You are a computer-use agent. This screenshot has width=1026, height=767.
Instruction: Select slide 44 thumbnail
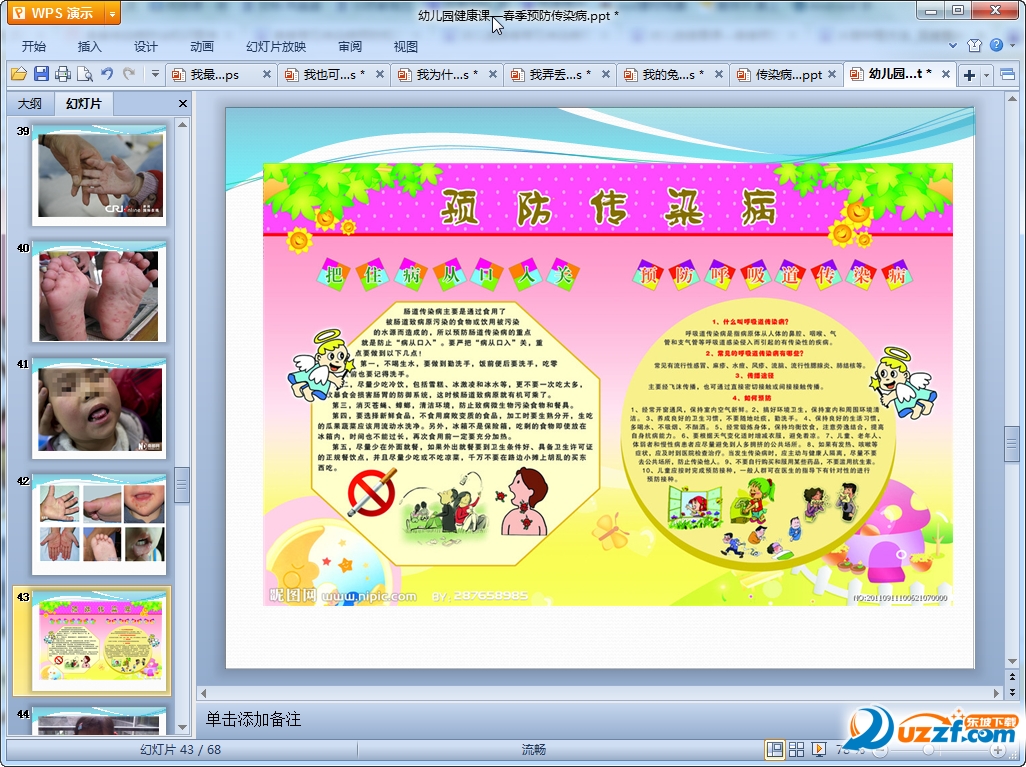tap(99, 721)
